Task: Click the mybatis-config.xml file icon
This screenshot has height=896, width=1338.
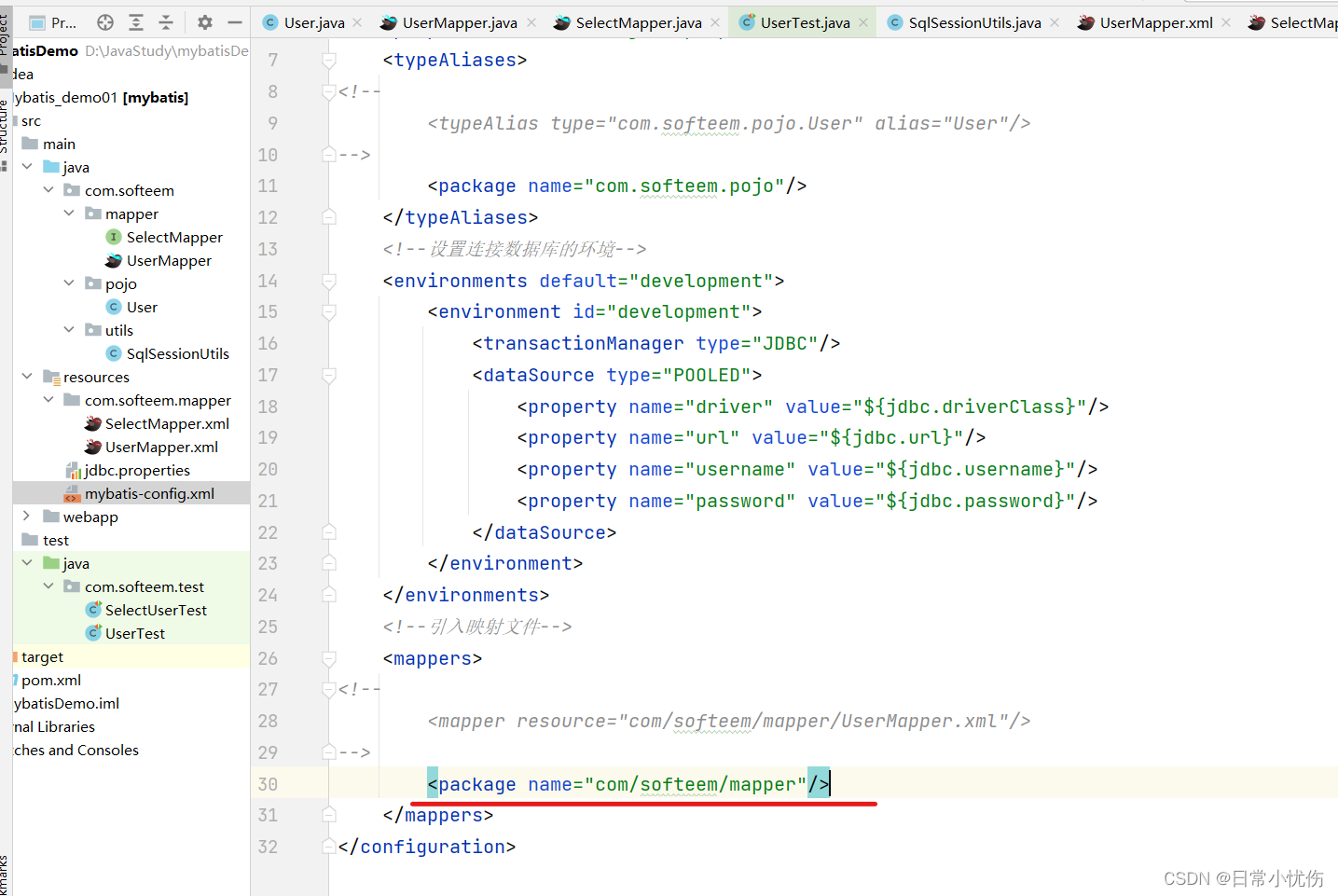Action: (73, 493)
